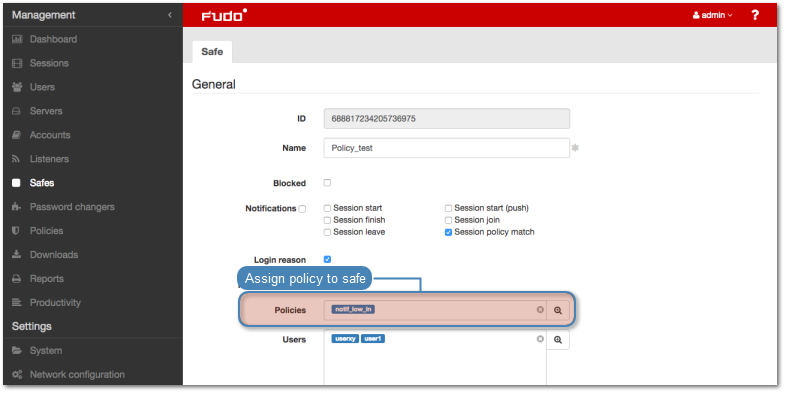The width and height of the screenshot is (785, 393).
Task: Enable the Blocked checkbox
Action: click(327, 183)
